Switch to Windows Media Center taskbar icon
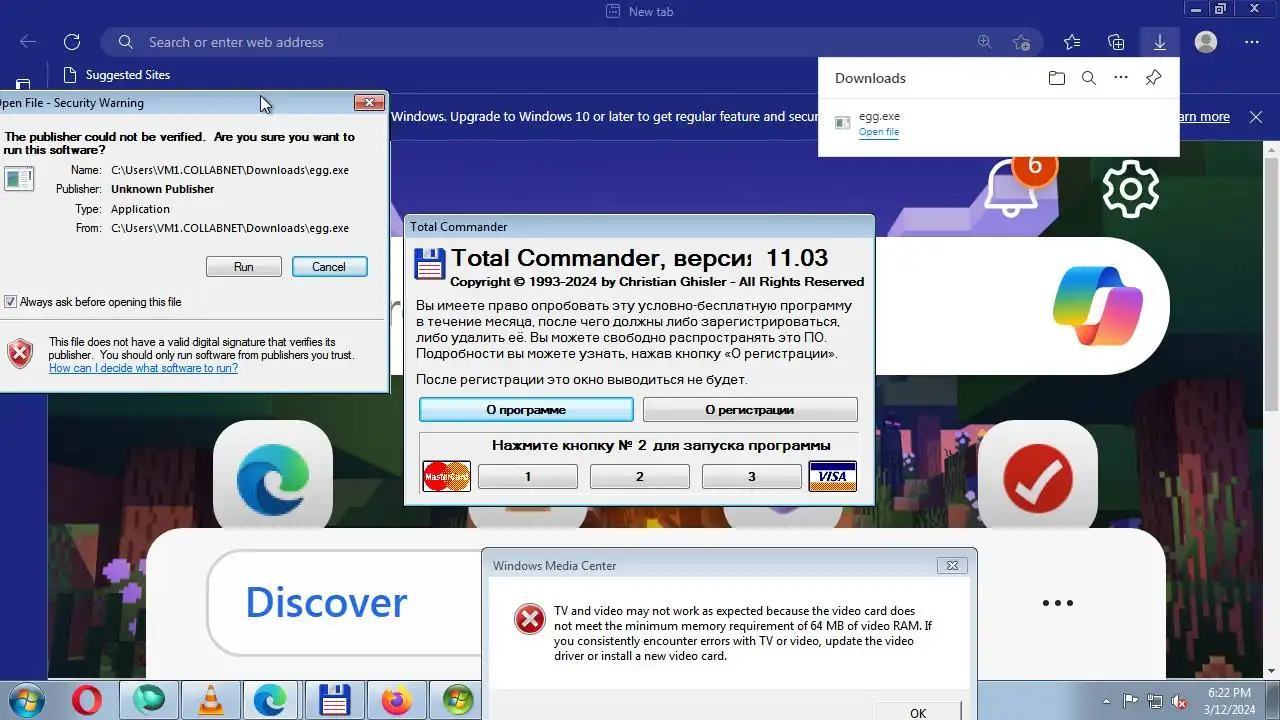This screenshot has height=720, width=1280. click(458, 700)
